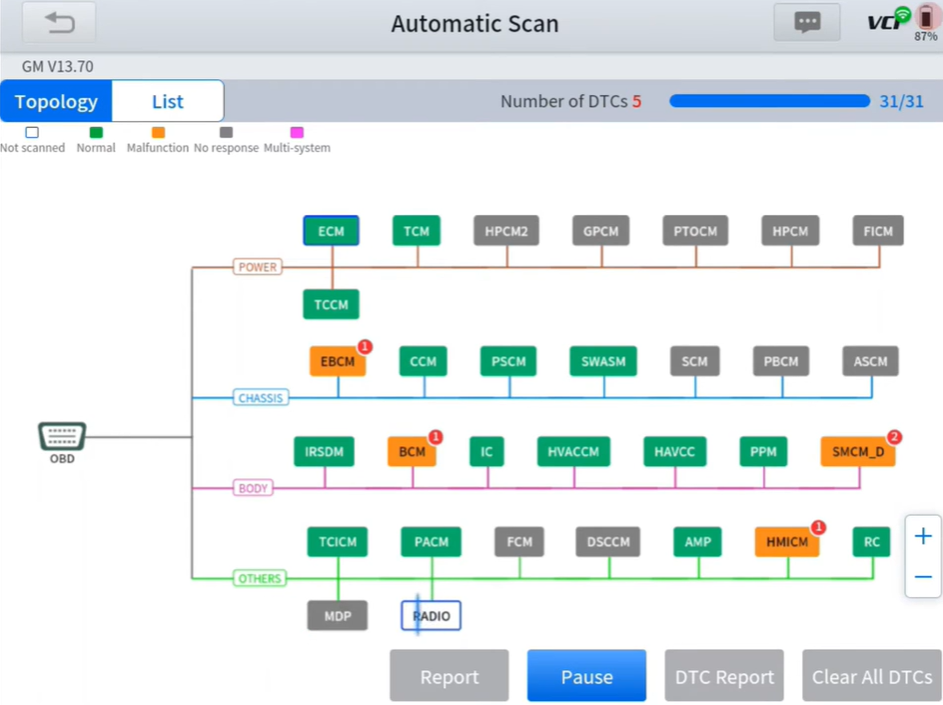Click the GM V13.70 version text
The image size is (943, 705).
pyautogui.click(x=58, y=66)
